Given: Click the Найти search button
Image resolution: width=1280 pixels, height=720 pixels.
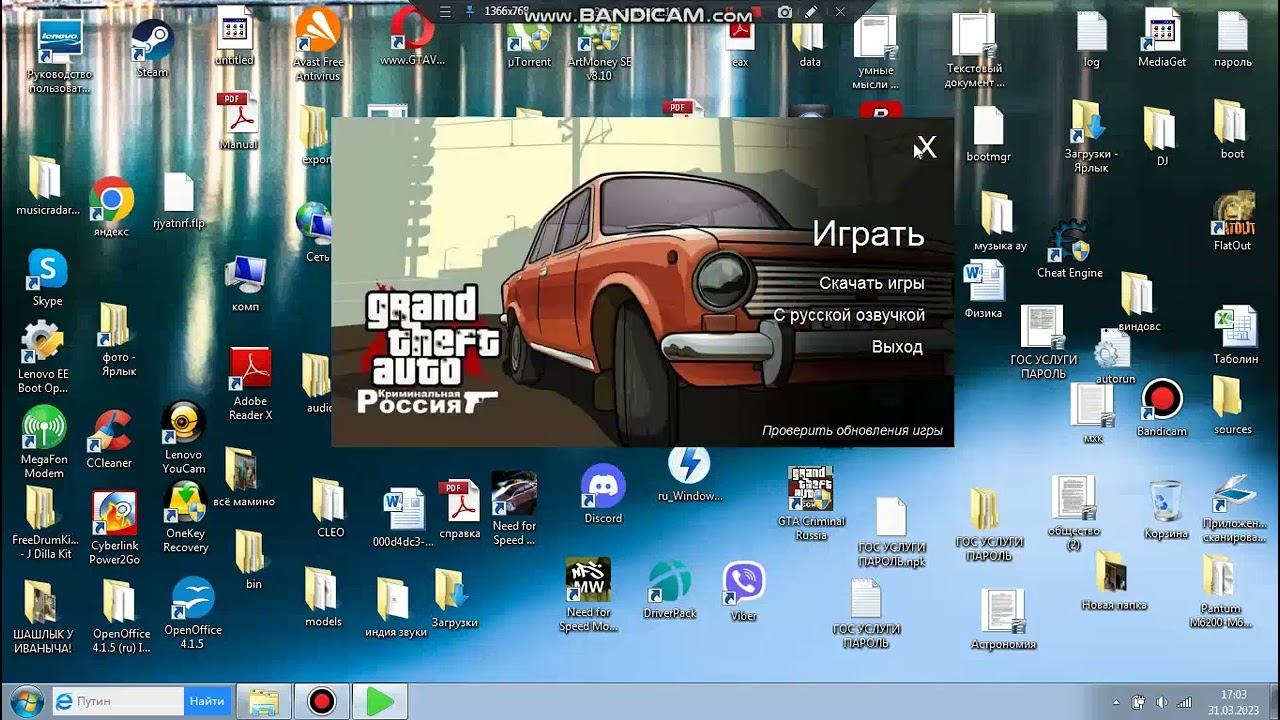Looking at the screenshot, I should pyautogui.click(x=207, y=701).
